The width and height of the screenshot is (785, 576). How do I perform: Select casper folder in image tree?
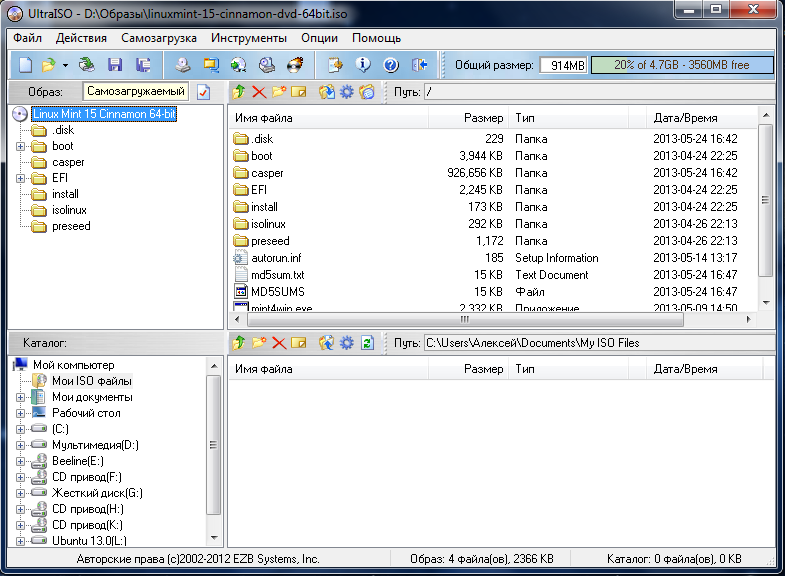[68, 162]
